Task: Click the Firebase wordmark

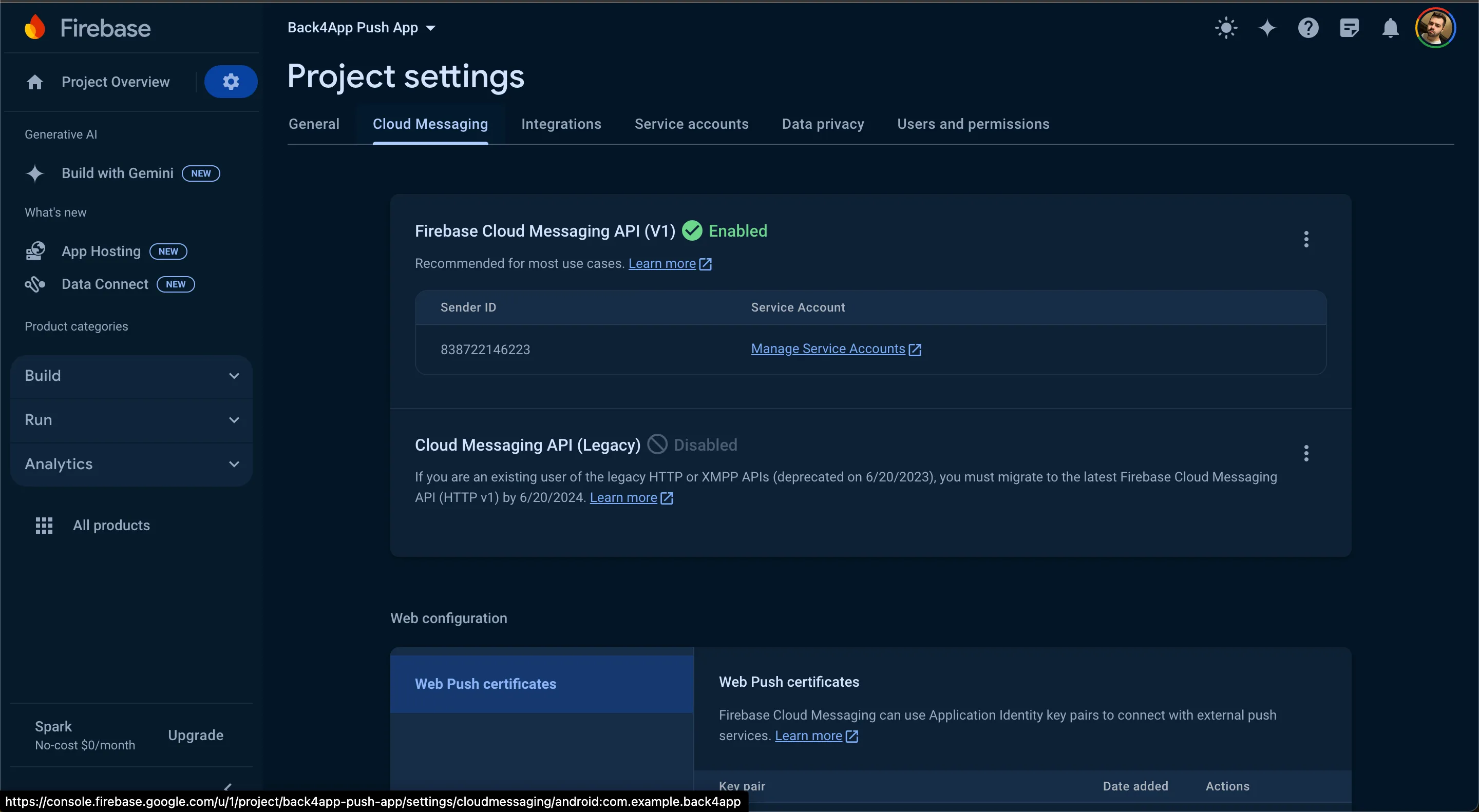Action: pos(105,28)
